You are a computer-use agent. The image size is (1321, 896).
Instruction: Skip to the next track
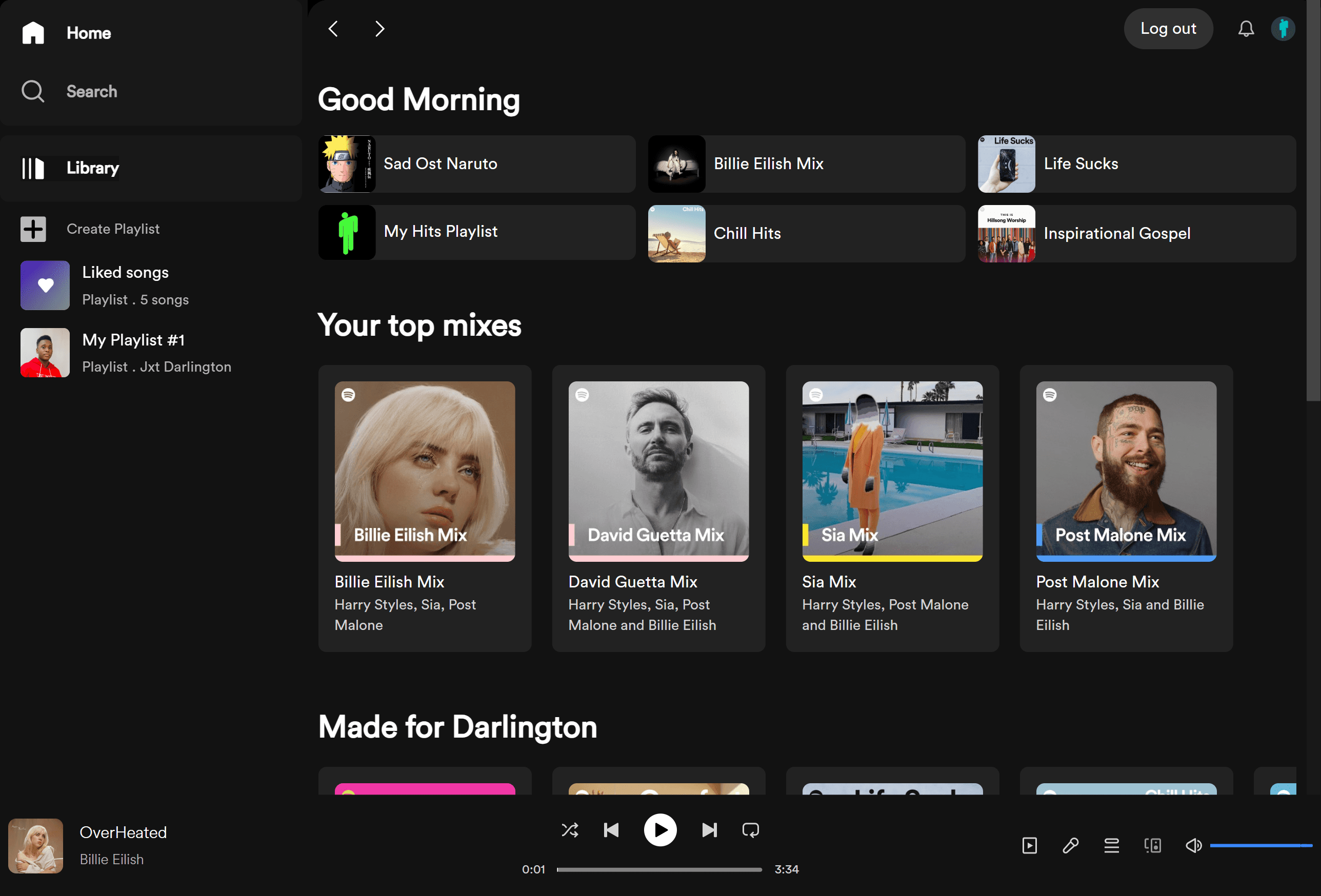(x=709, y=830)
